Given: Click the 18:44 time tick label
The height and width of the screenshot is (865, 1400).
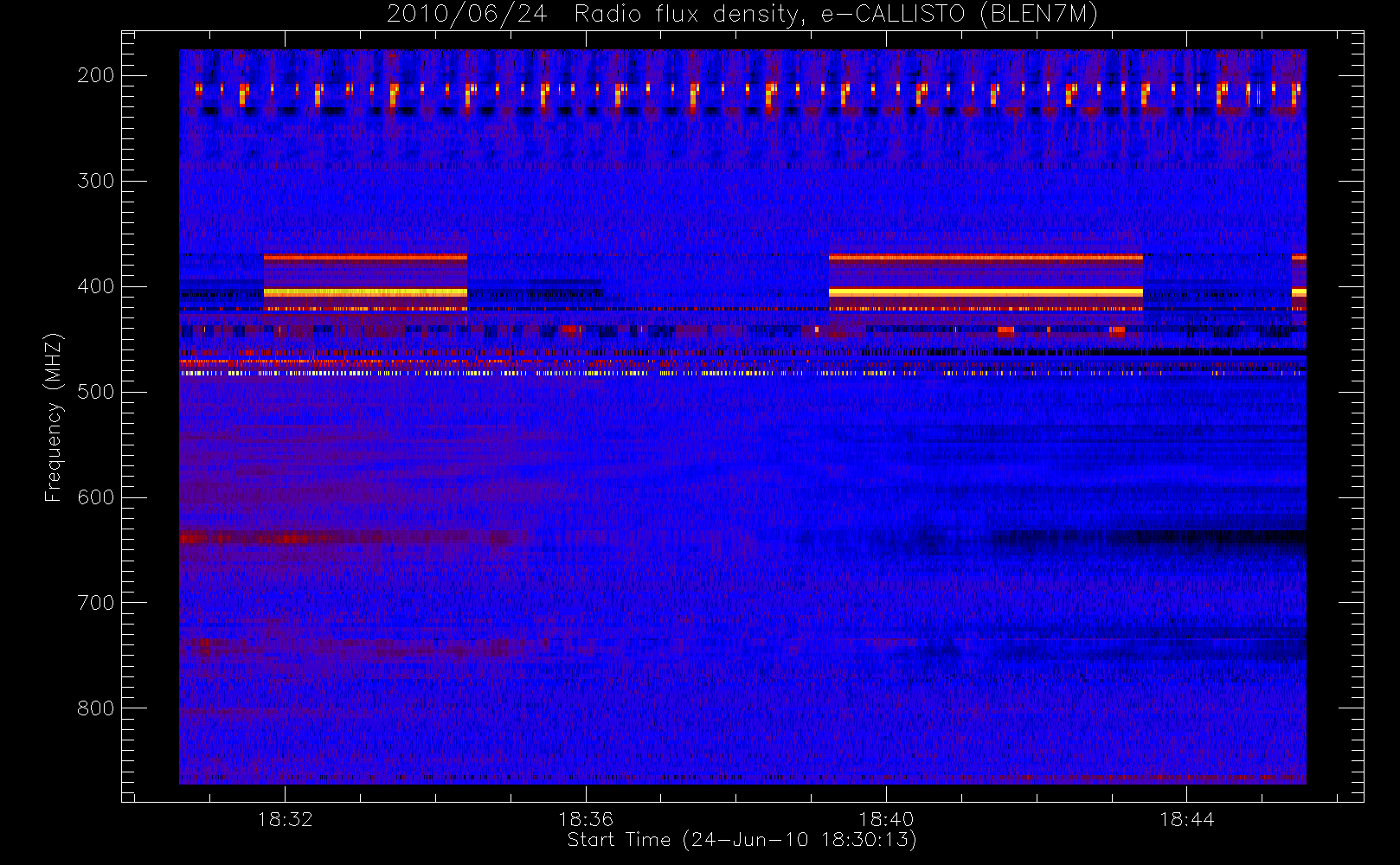Looking at the screenshot, I should 1186,820.
